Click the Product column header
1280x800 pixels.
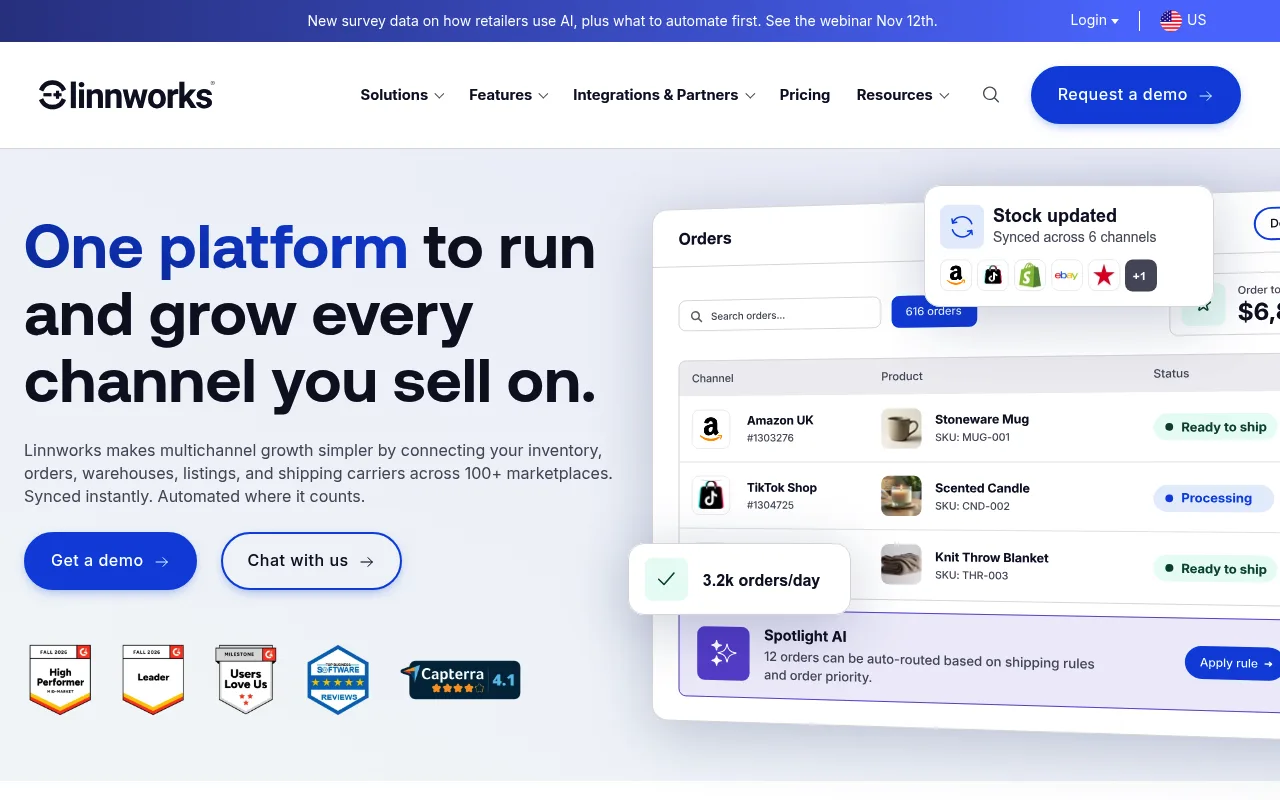902,376
